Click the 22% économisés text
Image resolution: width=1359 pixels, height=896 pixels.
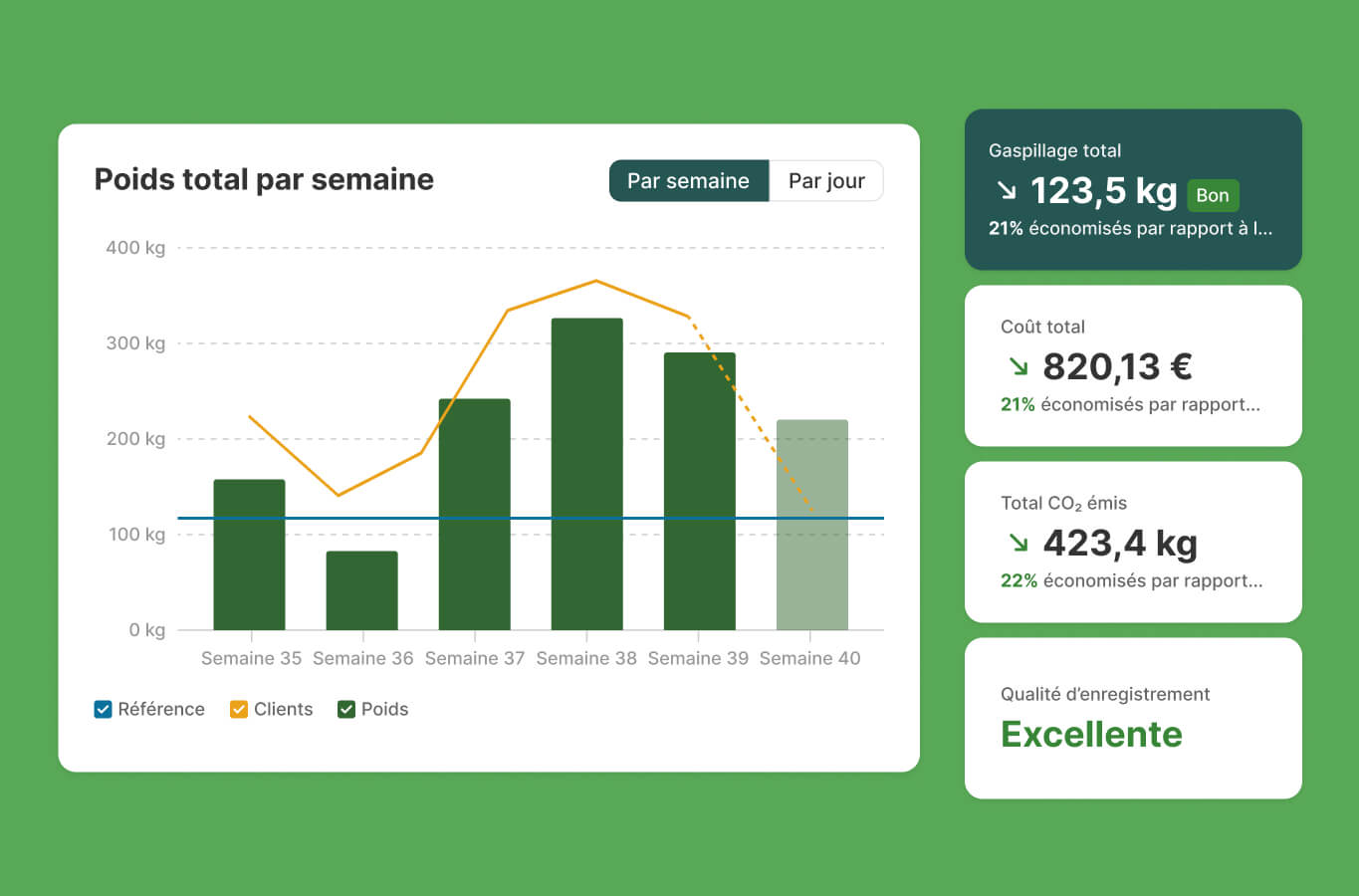(x=1132, y=580)
